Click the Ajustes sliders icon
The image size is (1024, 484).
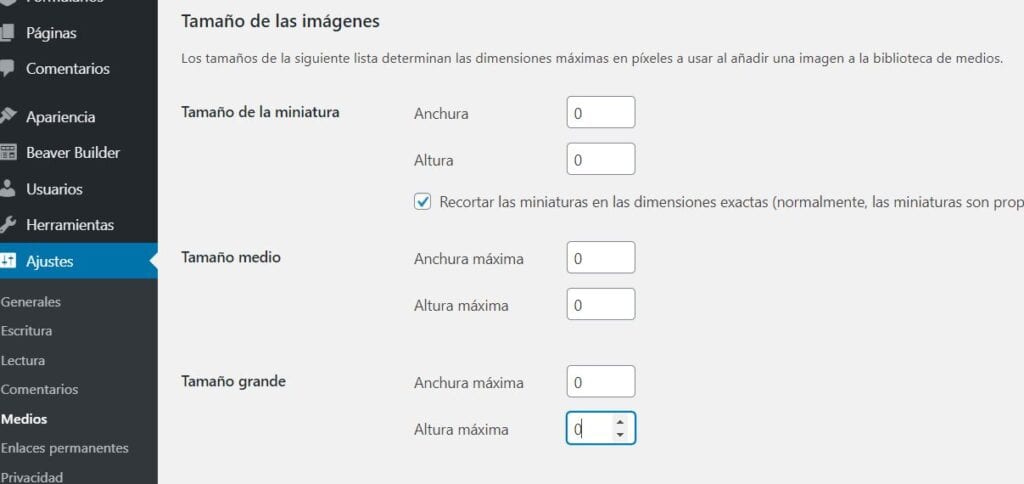7,261
